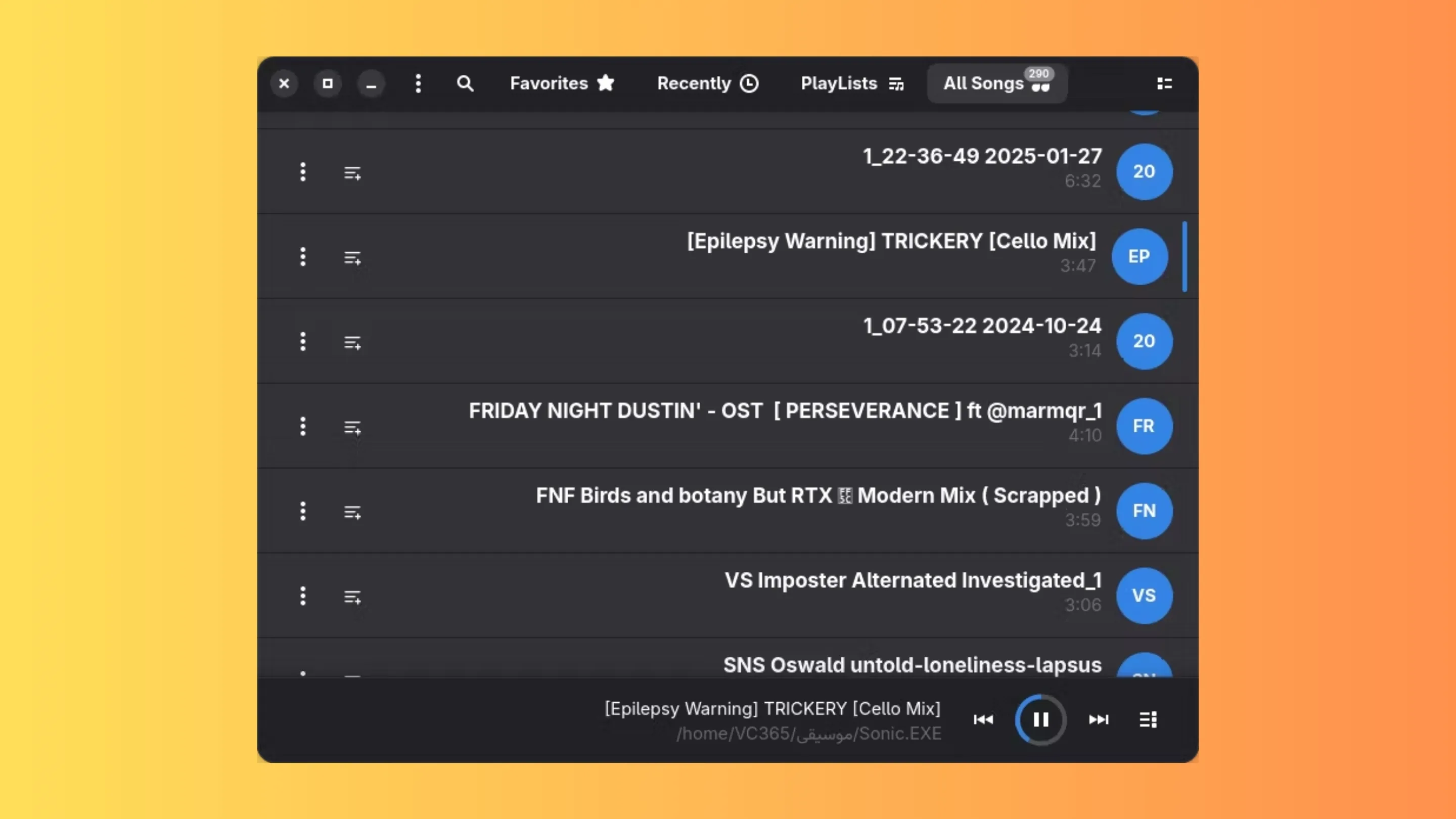Screen dimensions: 1456x819
Task: Skip to the previous track
Action: point(983,719)
